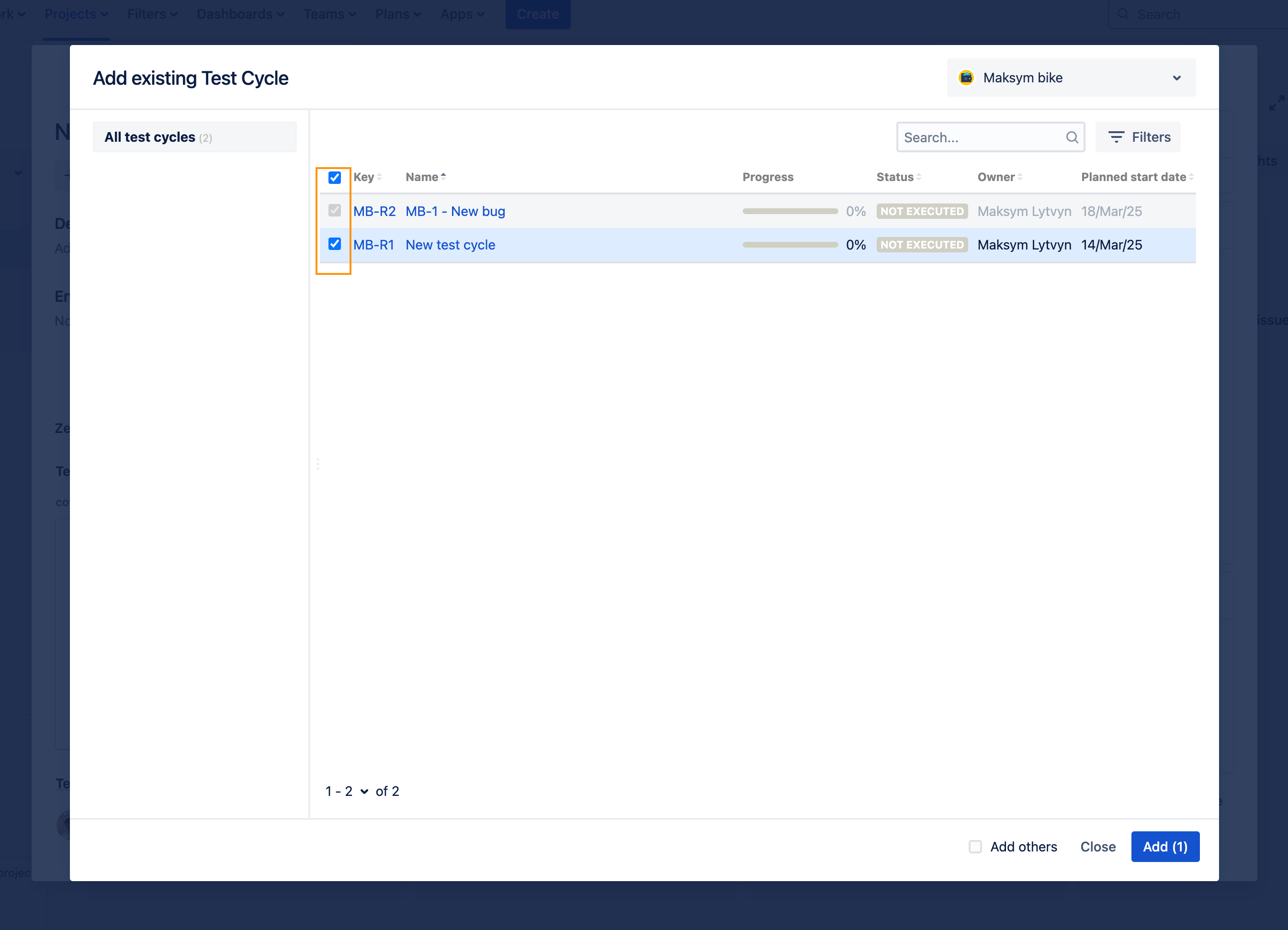Open the MB-R2 test cycle link
The height and width of the screenshot is (930, 1288).
(374, 211)
